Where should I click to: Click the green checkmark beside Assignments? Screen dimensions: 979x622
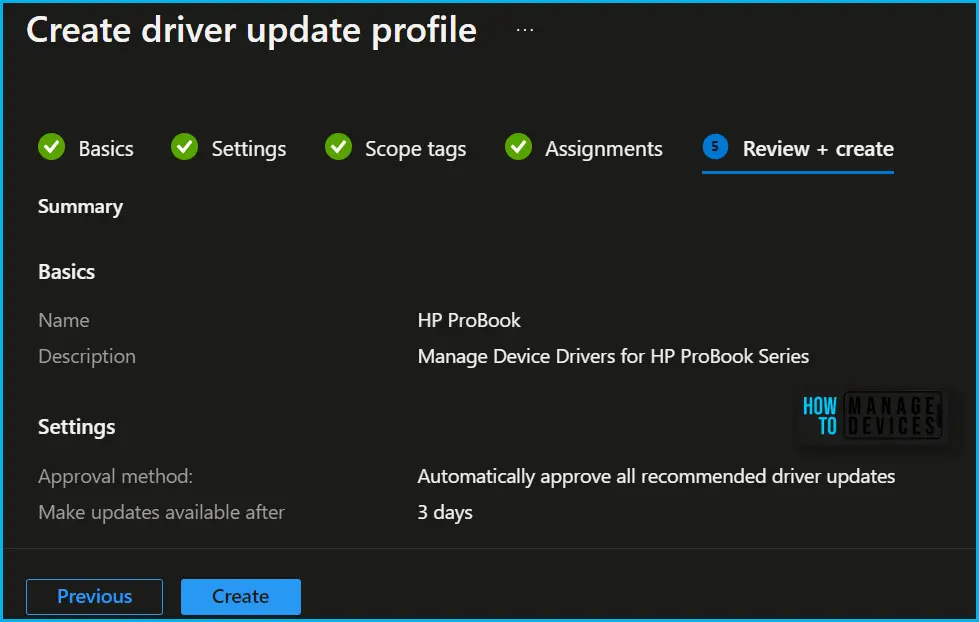click(x=518, y=147)
